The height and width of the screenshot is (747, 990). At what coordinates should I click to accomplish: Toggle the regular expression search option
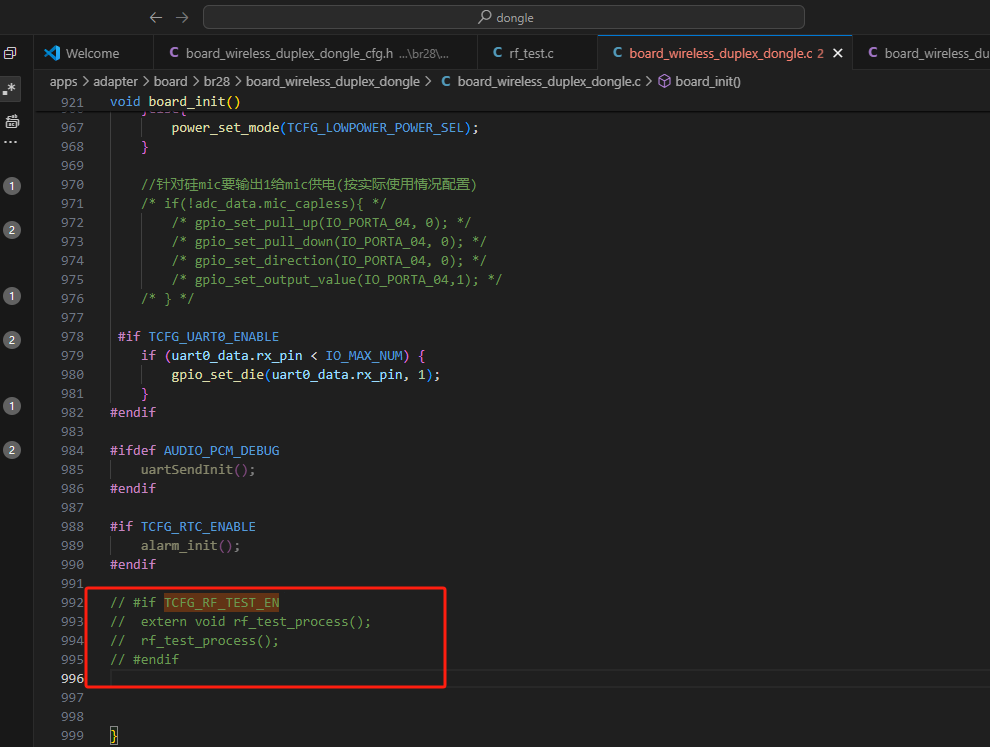(x=10, y=88)
